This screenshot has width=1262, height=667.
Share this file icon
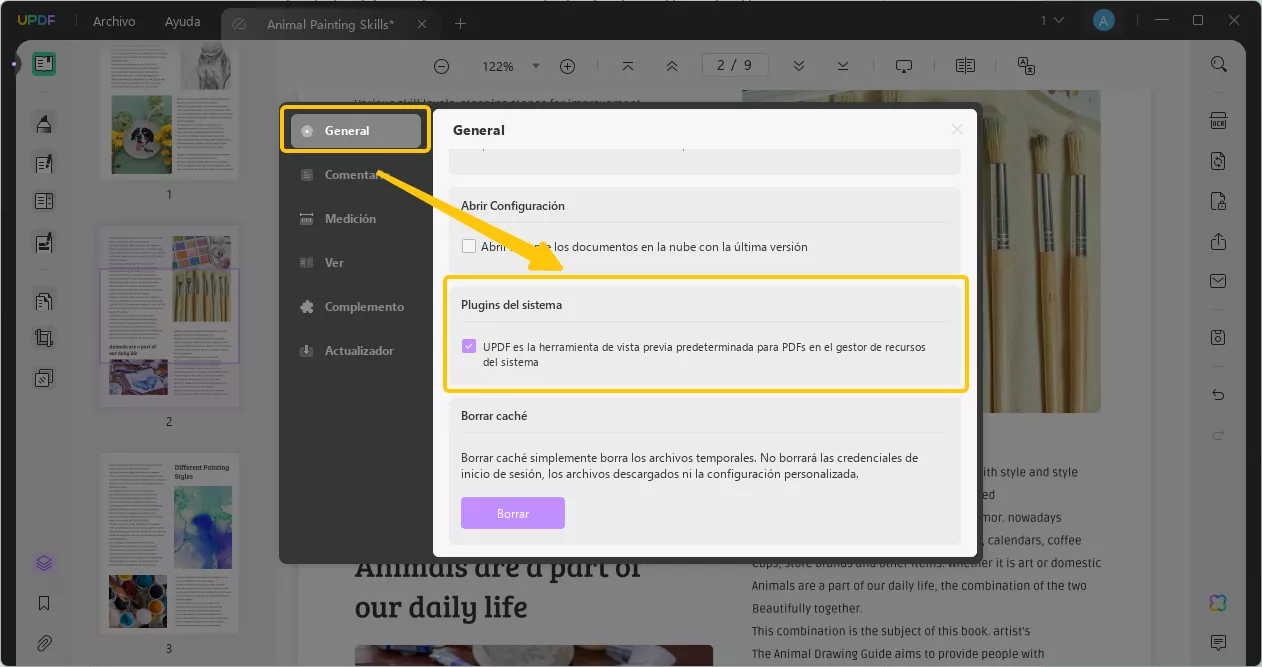pyautogui.click(x=1218, y=241)
